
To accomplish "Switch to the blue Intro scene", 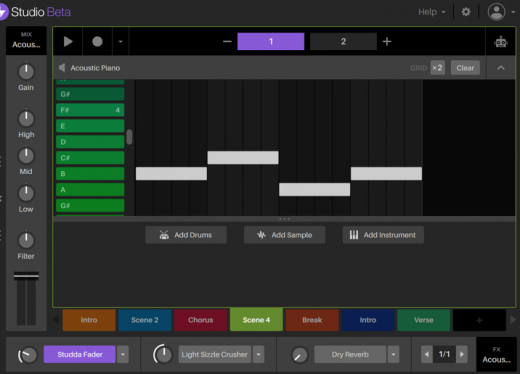I will (368, 320).
